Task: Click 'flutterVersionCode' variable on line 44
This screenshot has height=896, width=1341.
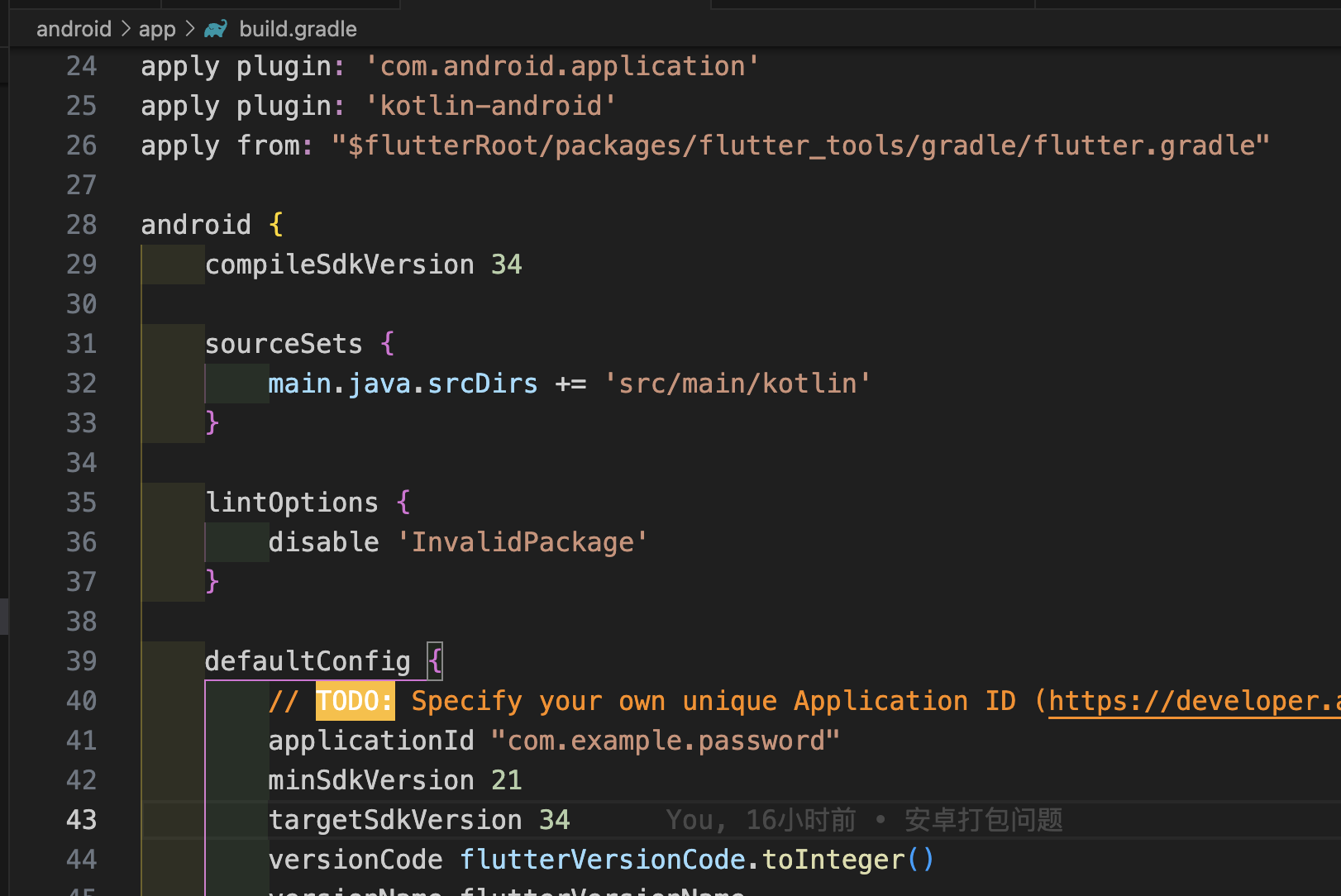Action: (603, 860)
